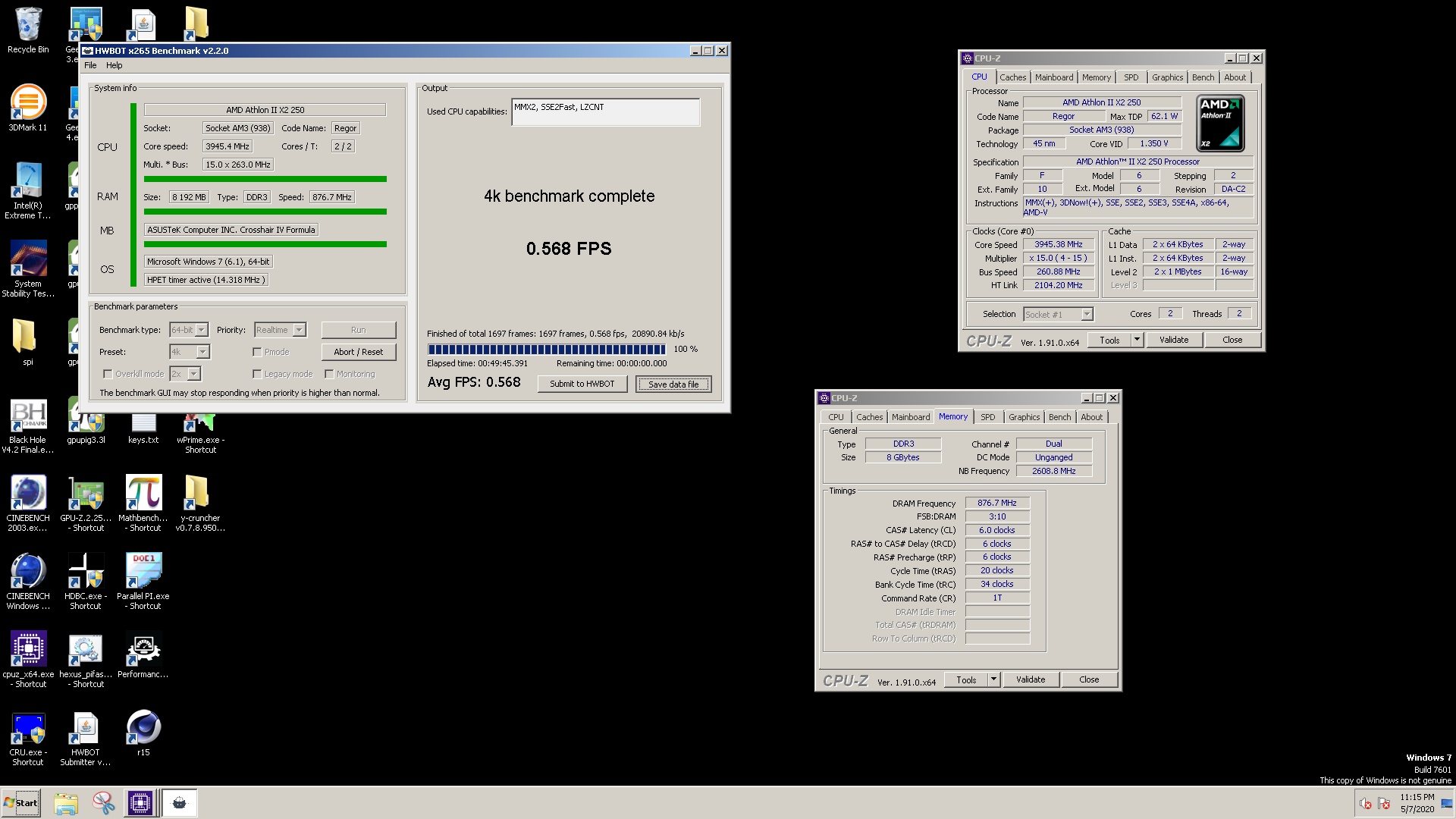Click Save data file button
Screen dimensions: 1456x819
[673, 384]
